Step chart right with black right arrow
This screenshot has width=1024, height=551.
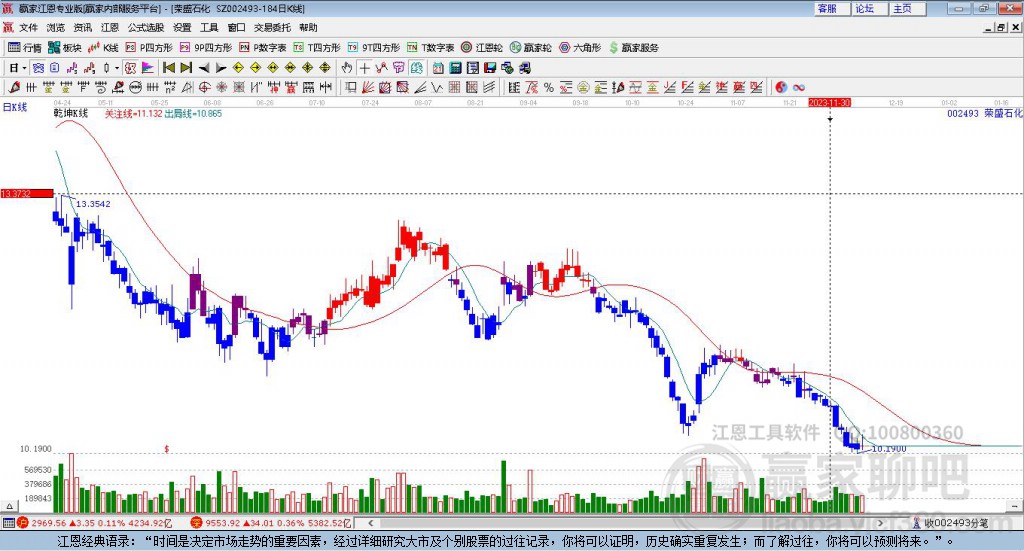(221, 67)
